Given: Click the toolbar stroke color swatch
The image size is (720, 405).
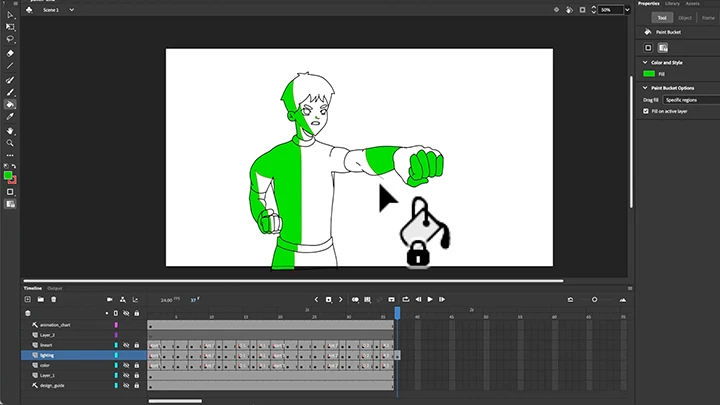Looking at the screenshot, I should (x=13, y=180).
